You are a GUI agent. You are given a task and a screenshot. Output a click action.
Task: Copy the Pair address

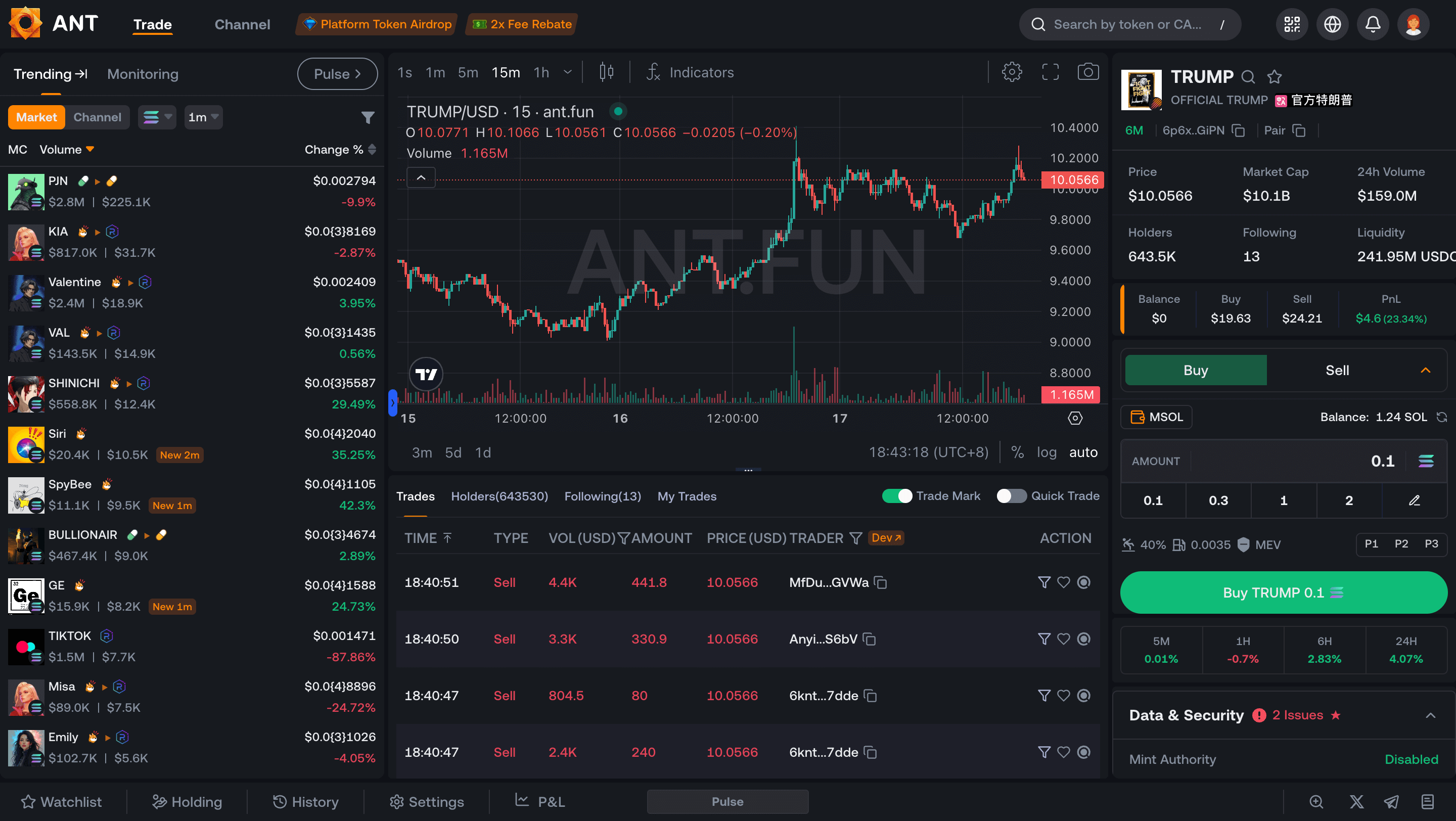click(x=1299, y=130)
